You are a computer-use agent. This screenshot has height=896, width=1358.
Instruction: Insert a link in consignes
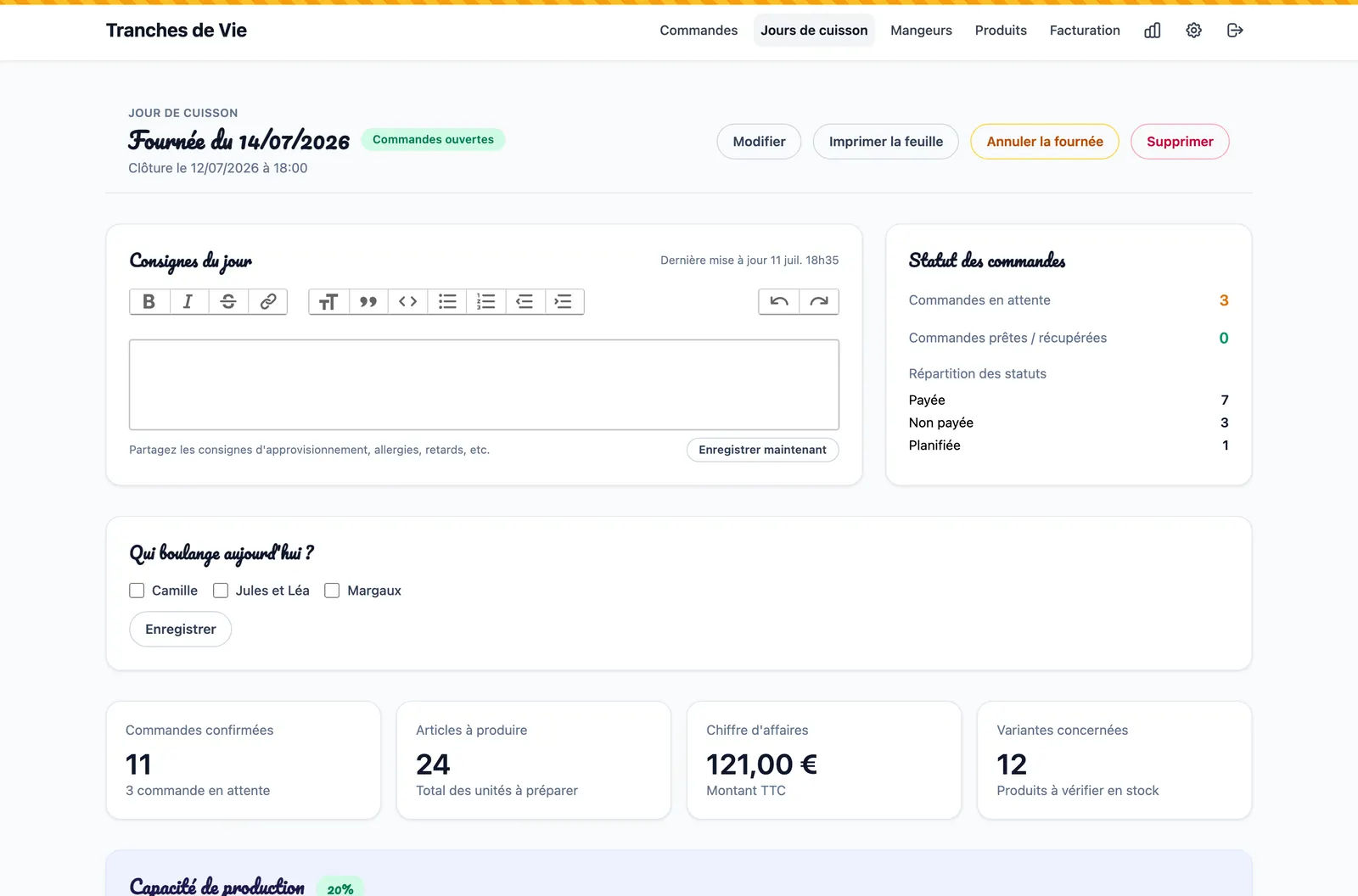pyautogui.click(x=268, y=301)
